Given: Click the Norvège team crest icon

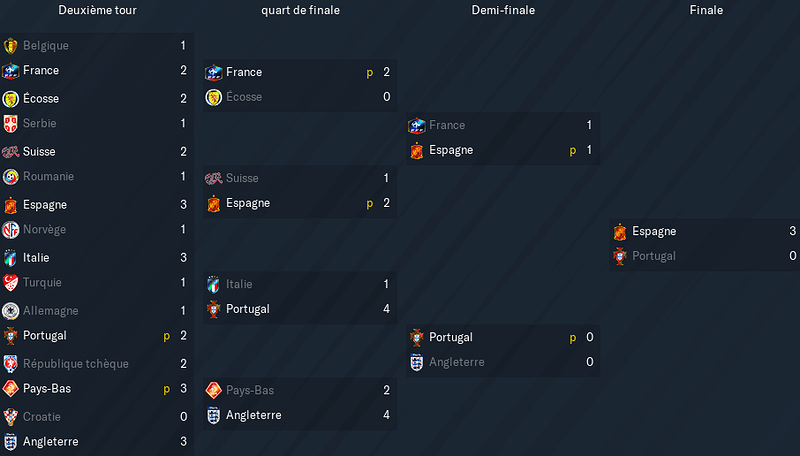Looking at the screenshot, I should (10, 230).
